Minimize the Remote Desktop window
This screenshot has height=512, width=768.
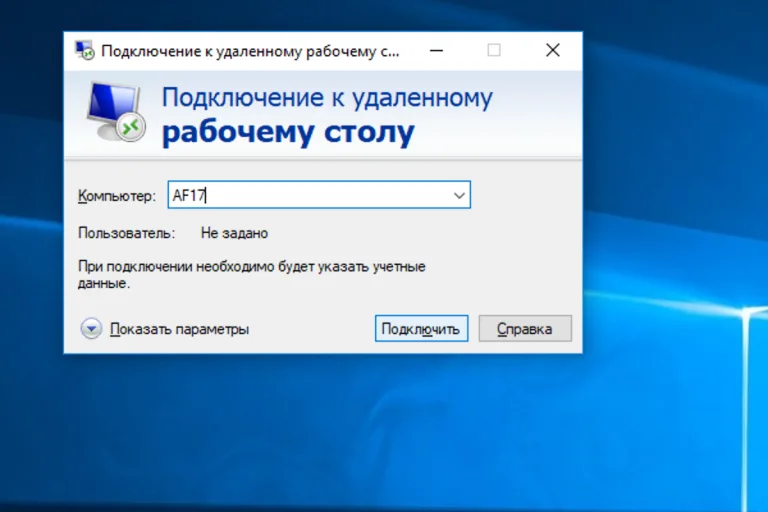click(436, 50)
